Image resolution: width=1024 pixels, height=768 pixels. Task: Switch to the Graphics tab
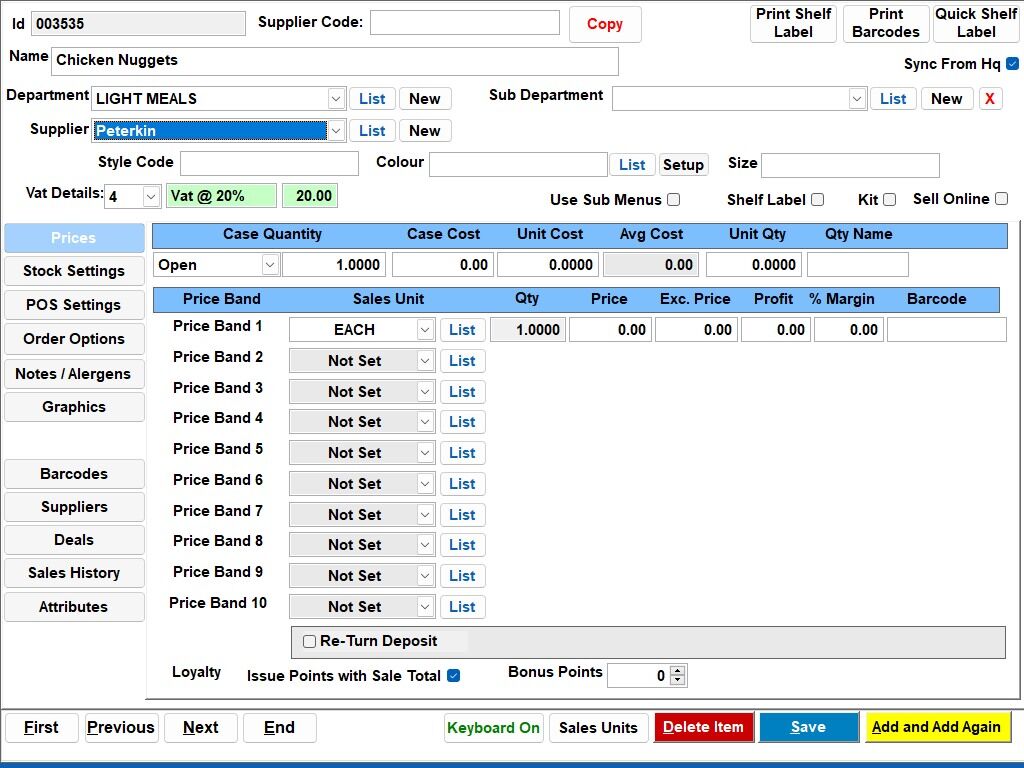[x=74, y=407]
